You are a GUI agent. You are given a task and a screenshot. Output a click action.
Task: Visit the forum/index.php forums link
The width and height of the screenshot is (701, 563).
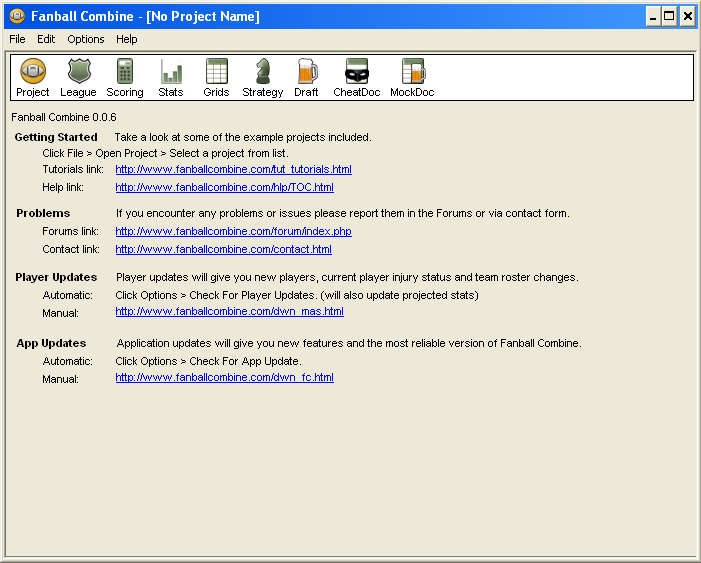(x=233, y=231)
